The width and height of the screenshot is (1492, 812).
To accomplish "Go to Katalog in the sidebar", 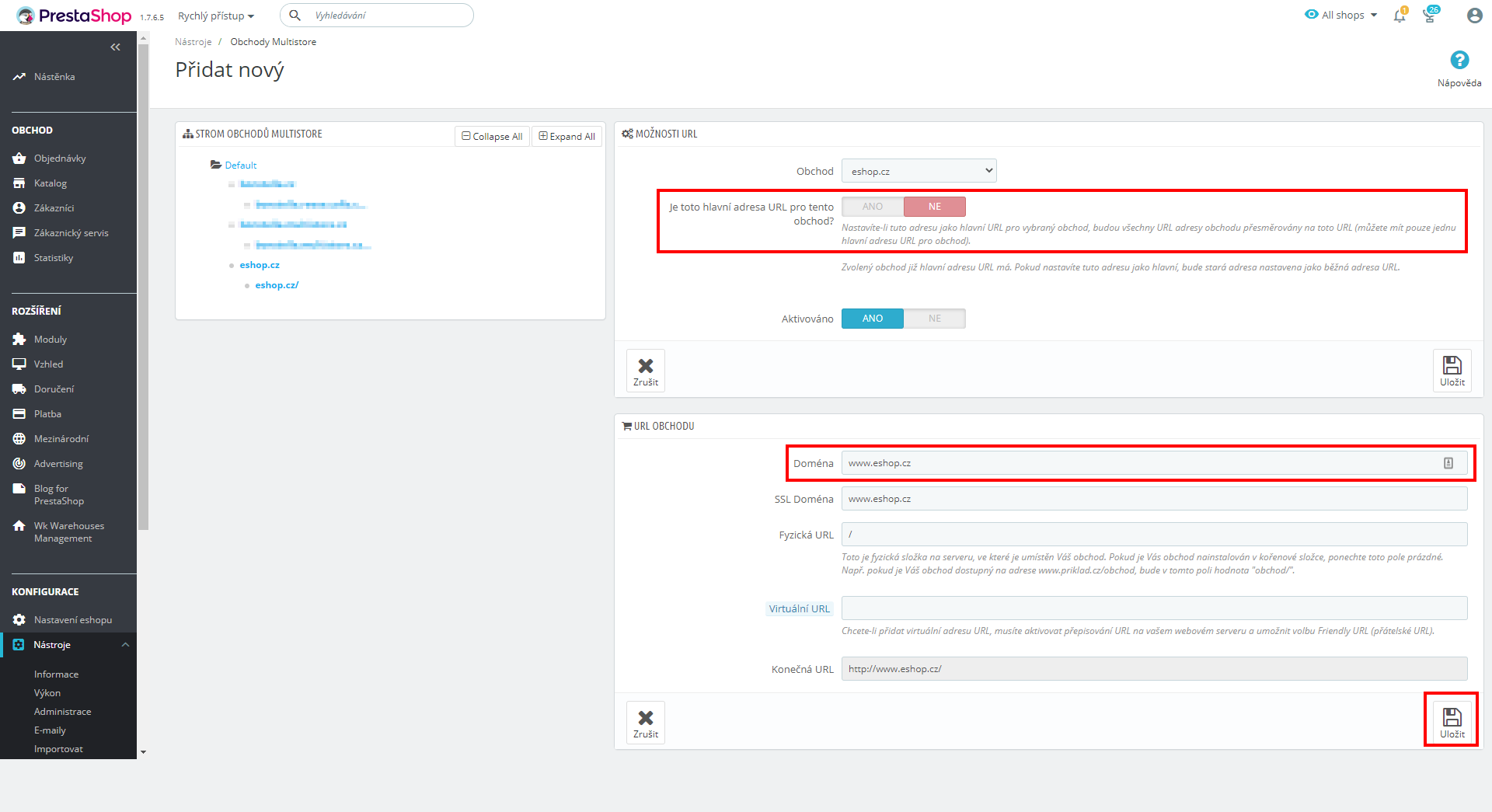I will tap(51, 183).
